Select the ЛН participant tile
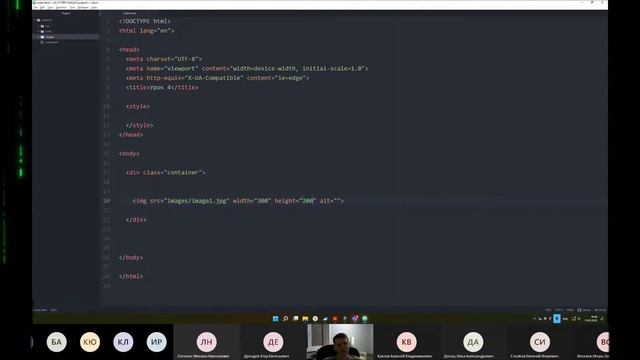Screen dimensions: 640x360 tap(207, 342)
